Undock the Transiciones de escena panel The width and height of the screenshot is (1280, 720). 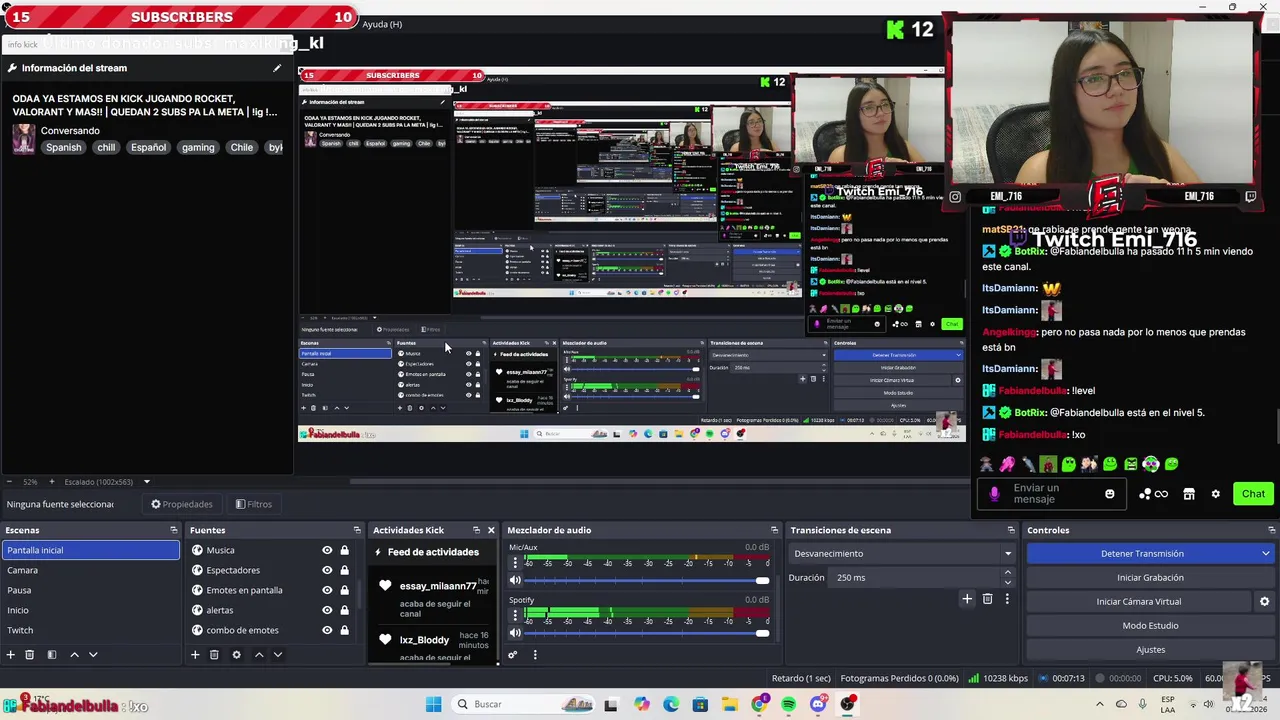click(x=1011, y=530)
